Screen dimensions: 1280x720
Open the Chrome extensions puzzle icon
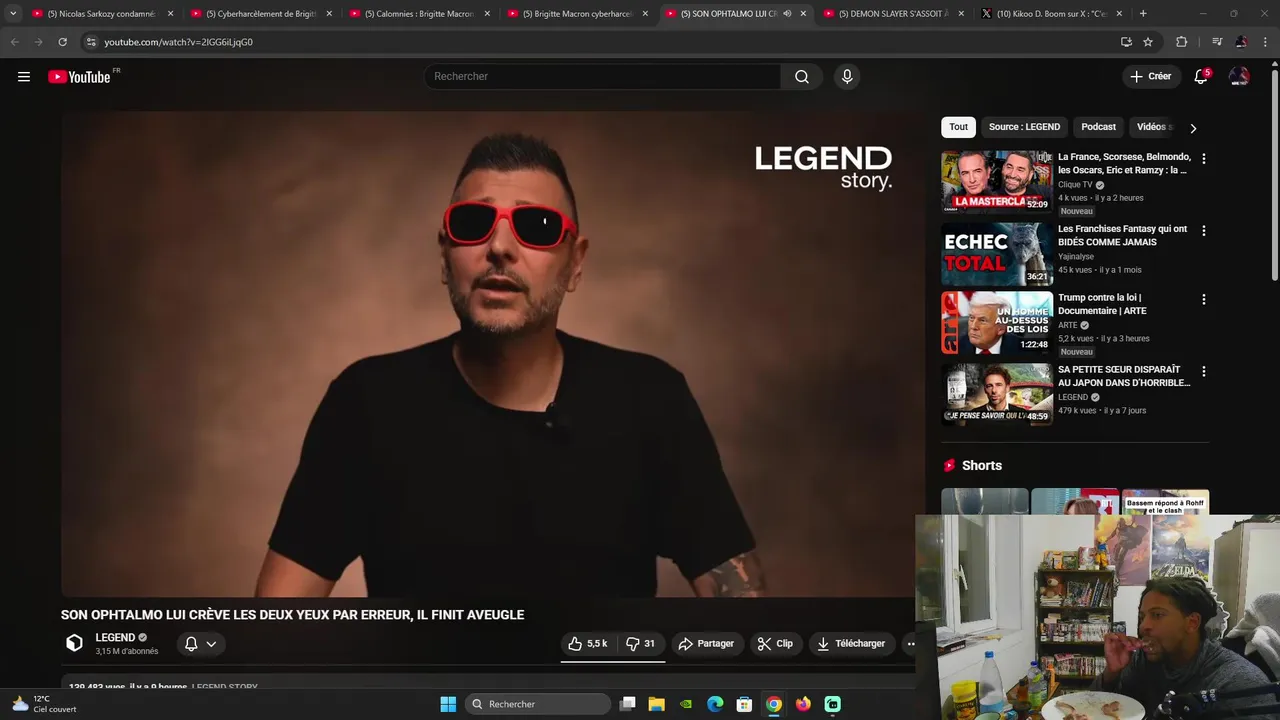tap(1182, 42)
